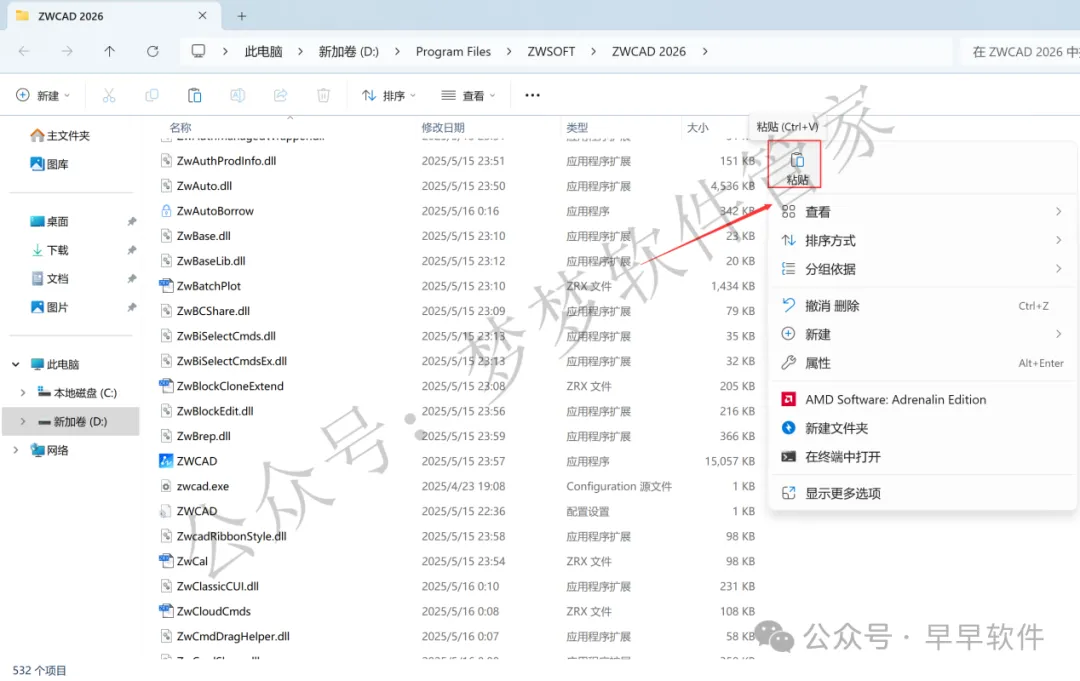Select 本地磁盘 (C:) in sidebar
The height and width of the screenshot is (681, 1080).
coord(77,393)
